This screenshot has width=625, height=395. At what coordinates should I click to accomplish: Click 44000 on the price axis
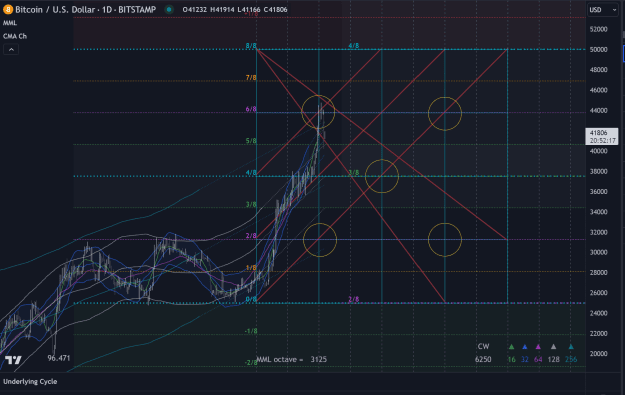pos(598,110)
